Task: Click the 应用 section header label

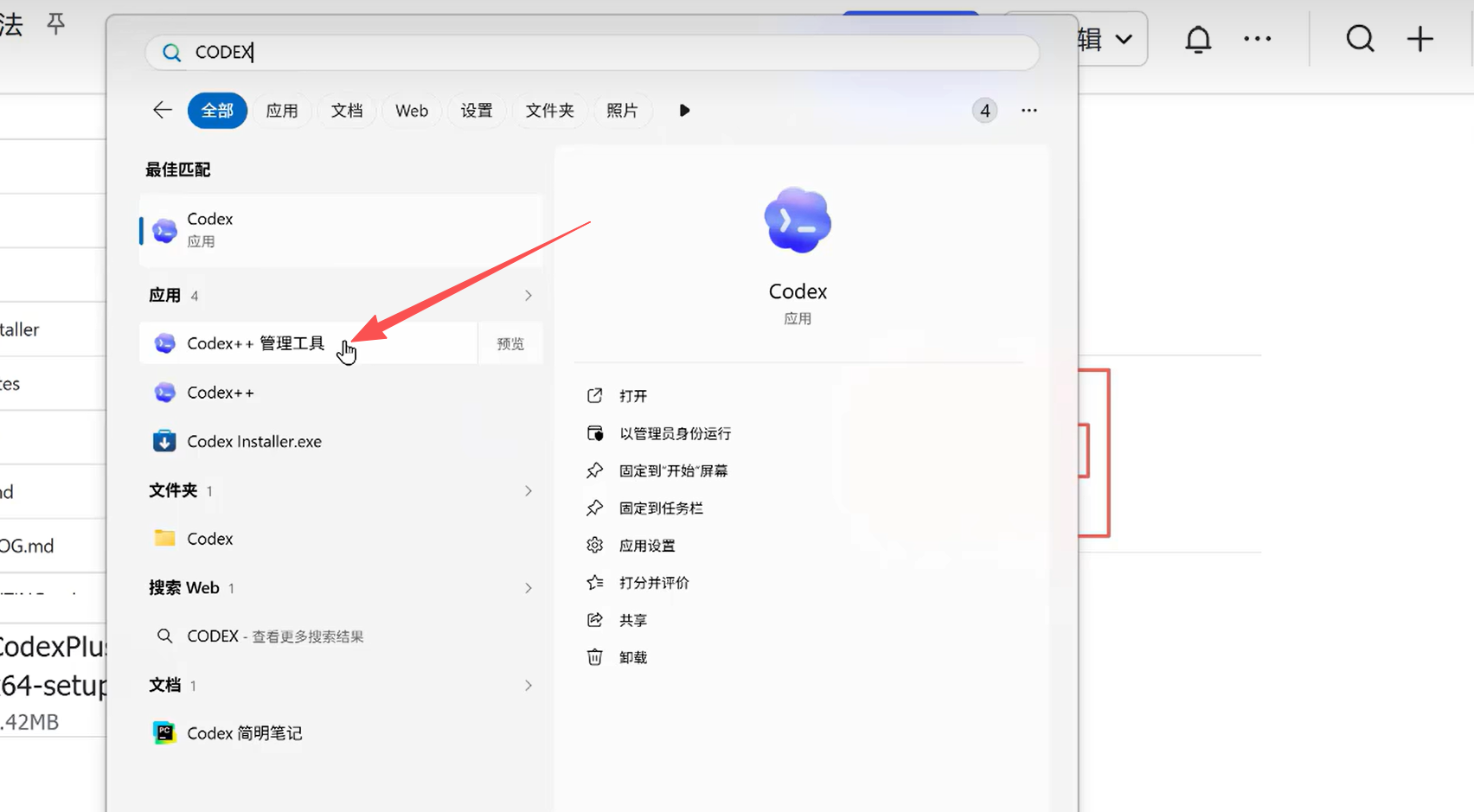Action: pyautogui.click(x=164, y=296)
